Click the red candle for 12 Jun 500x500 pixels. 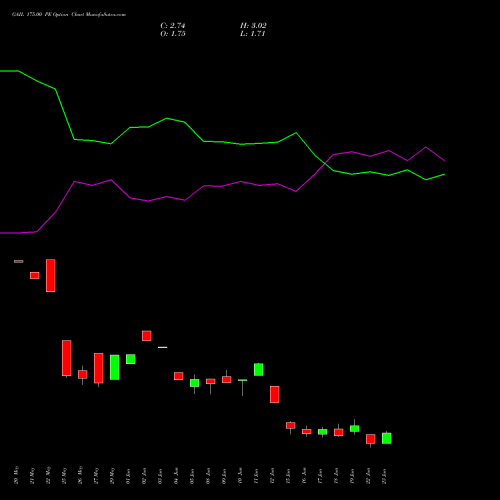275,394
